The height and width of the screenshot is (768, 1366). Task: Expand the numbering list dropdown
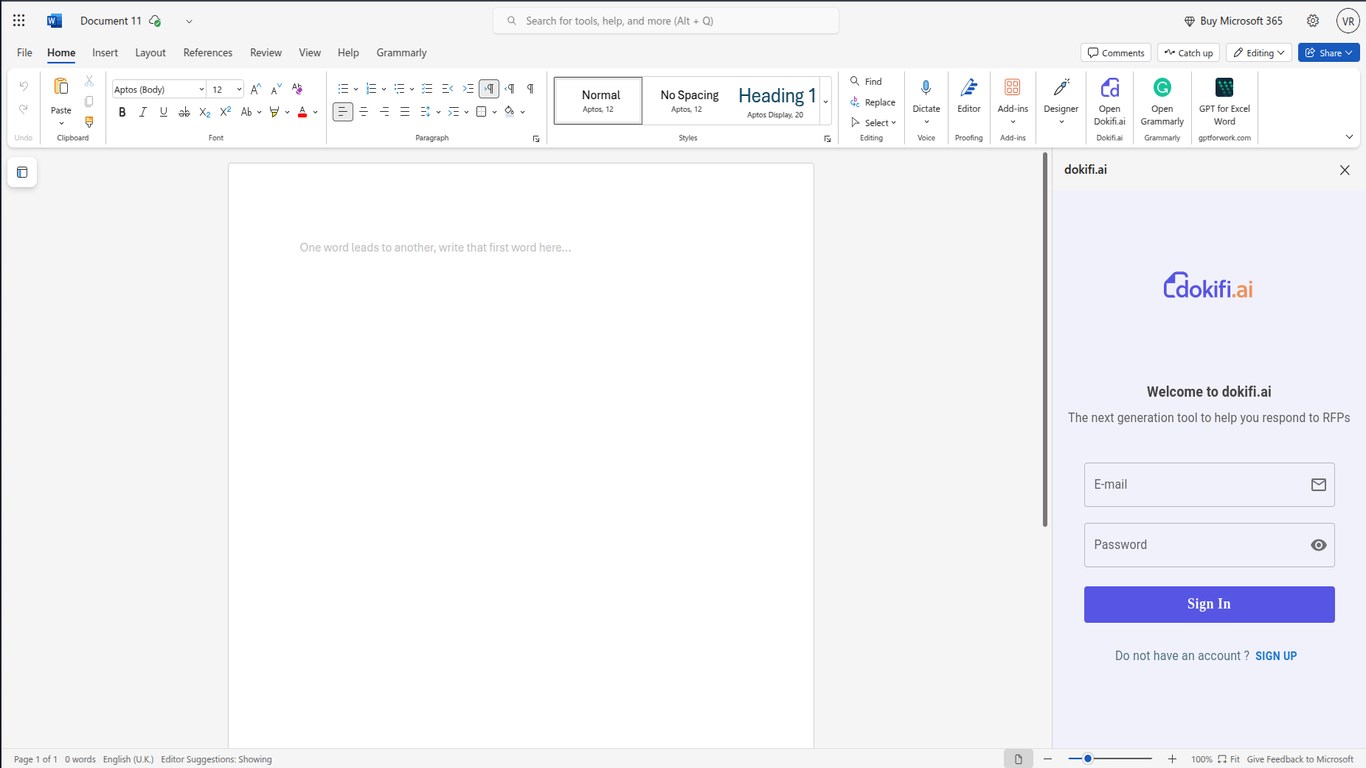point(384,89)
